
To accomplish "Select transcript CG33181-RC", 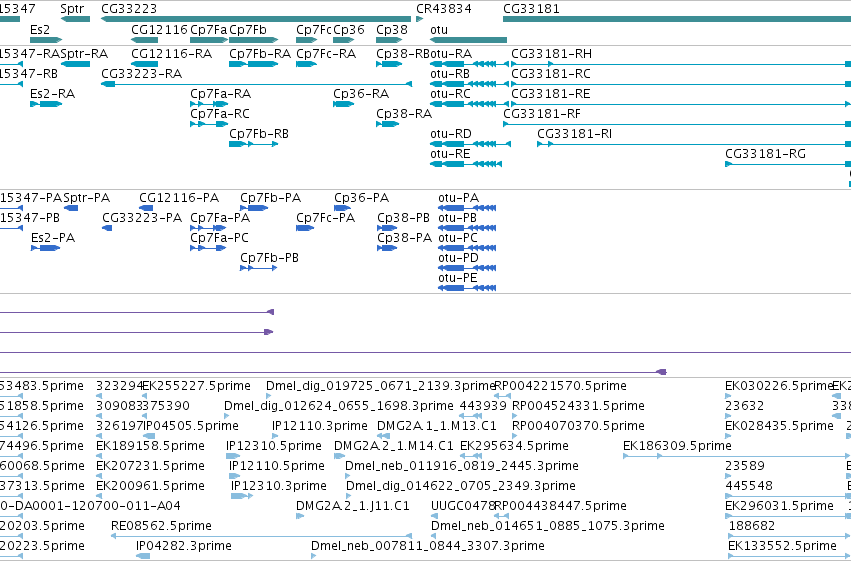I will [551, 74].
